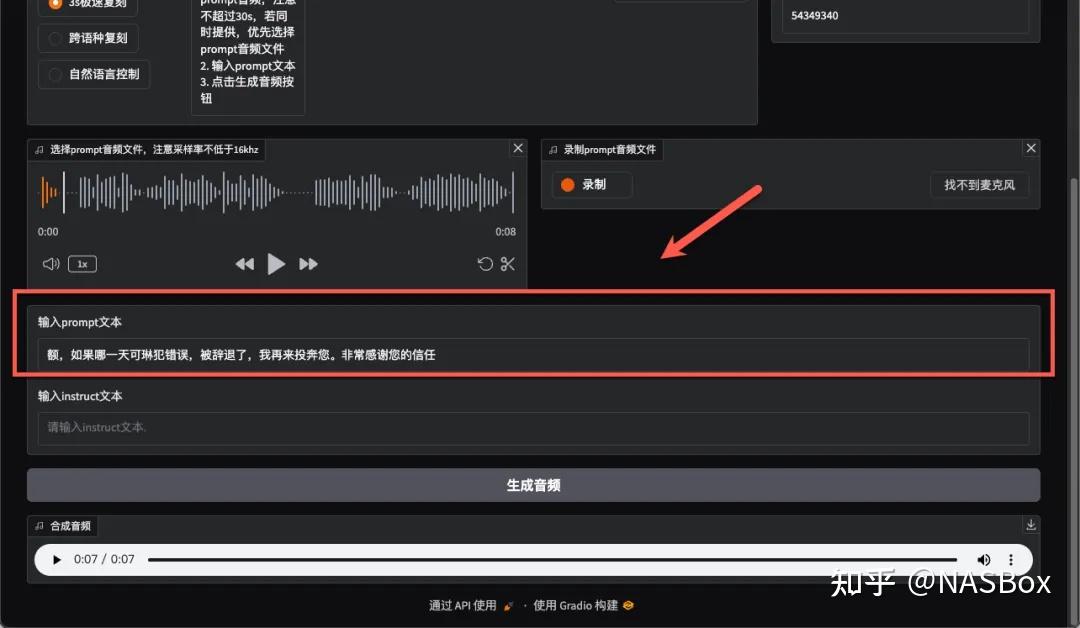Remove the uploaded prompt audio file
1080x628 pixels.
[x=517, y=148]
